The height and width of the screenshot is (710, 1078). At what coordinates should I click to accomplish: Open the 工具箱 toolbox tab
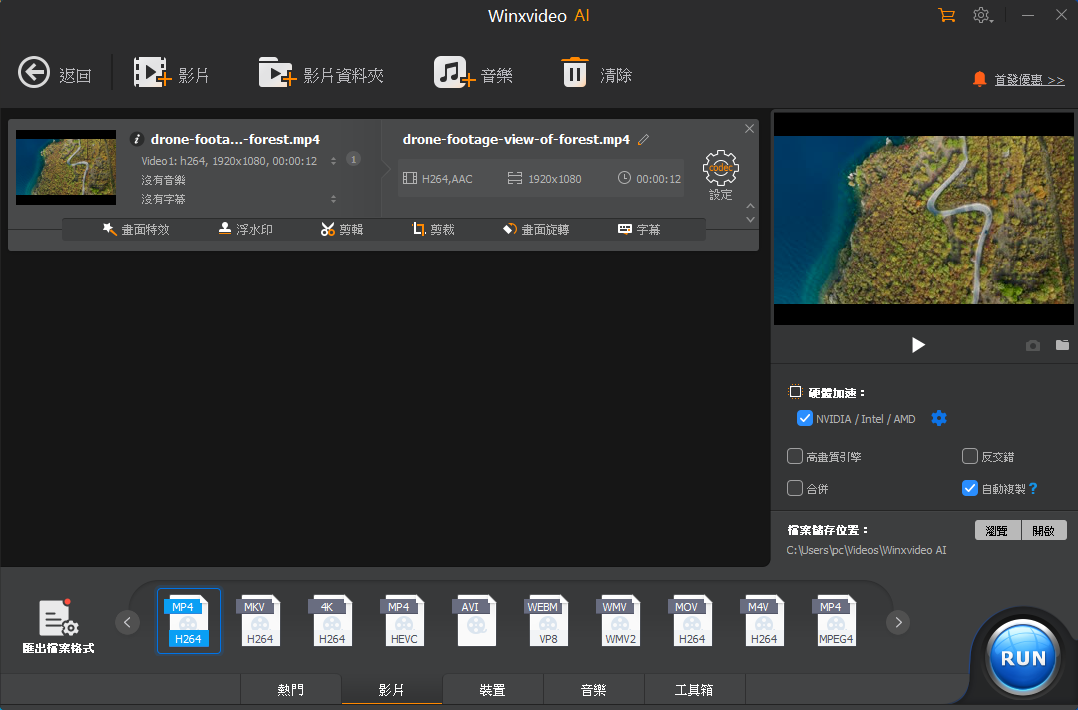[694, 689]
